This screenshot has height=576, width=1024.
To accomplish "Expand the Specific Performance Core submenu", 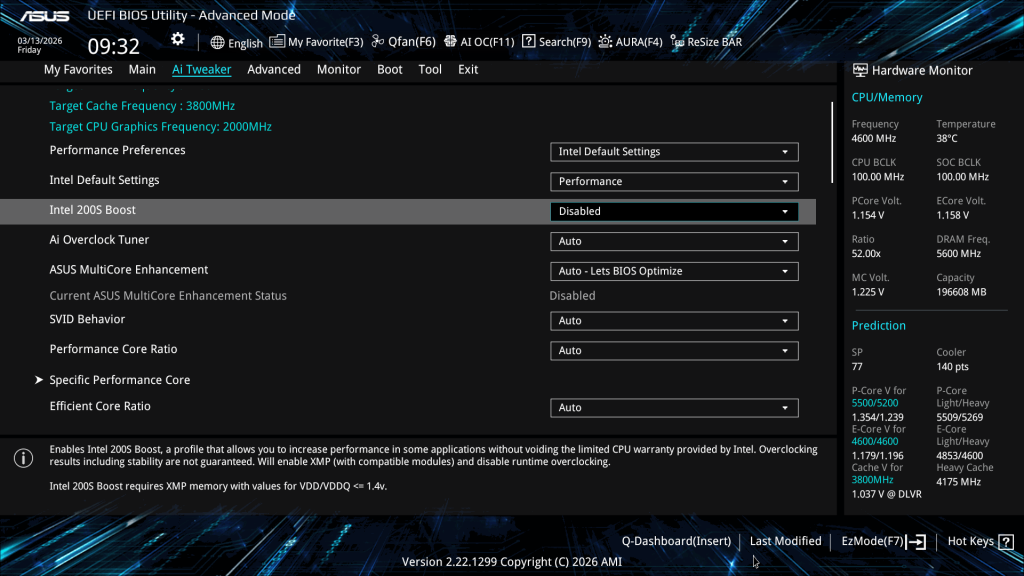I will [119, 380].
